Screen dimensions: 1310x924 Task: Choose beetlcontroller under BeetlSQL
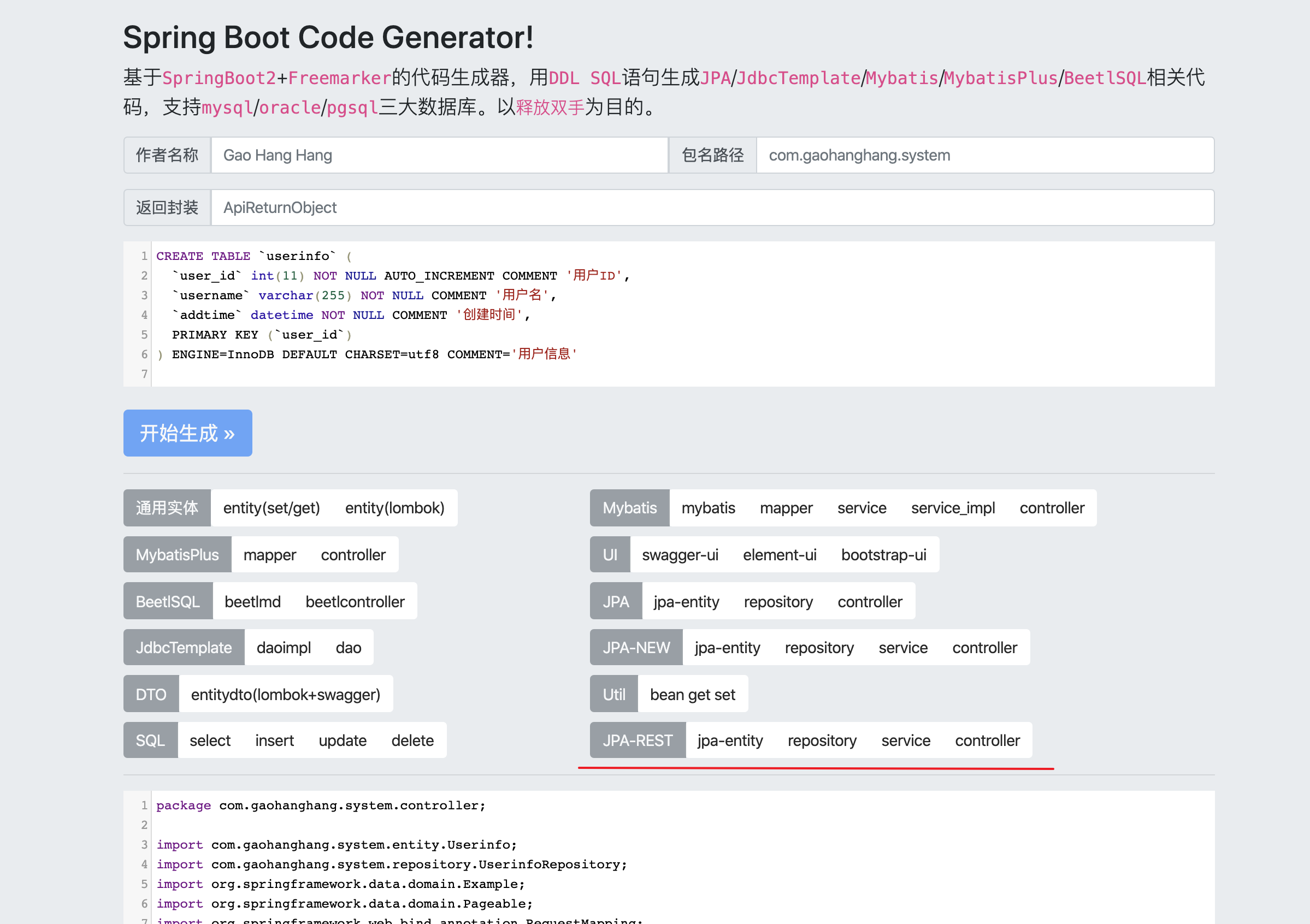tap(355, 601)
